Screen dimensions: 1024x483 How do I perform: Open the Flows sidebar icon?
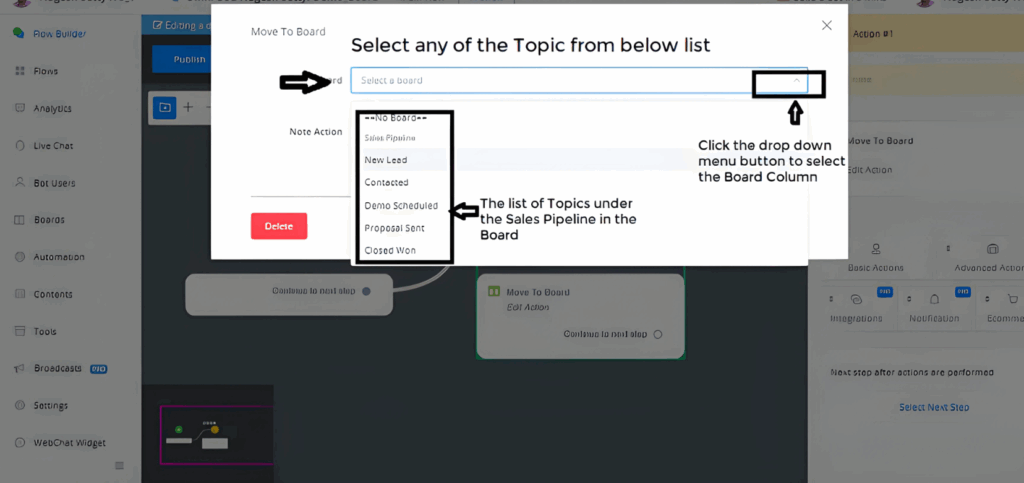(x=19, y=71)
